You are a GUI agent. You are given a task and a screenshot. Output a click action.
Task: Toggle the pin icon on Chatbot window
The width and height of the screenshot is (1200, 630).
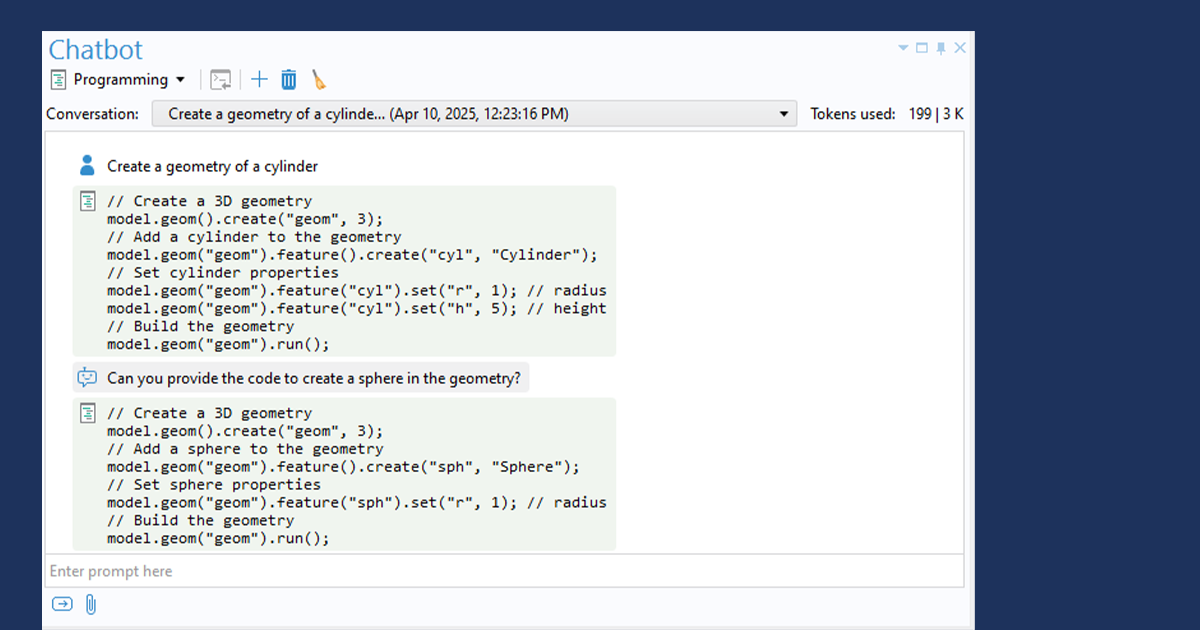[x=941, y=48]
